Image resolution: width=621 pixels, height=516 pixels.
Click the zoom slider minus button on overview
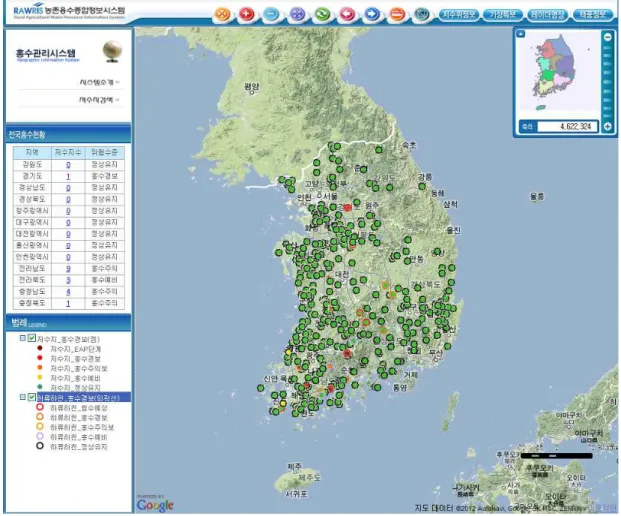[x=608, y=37]
